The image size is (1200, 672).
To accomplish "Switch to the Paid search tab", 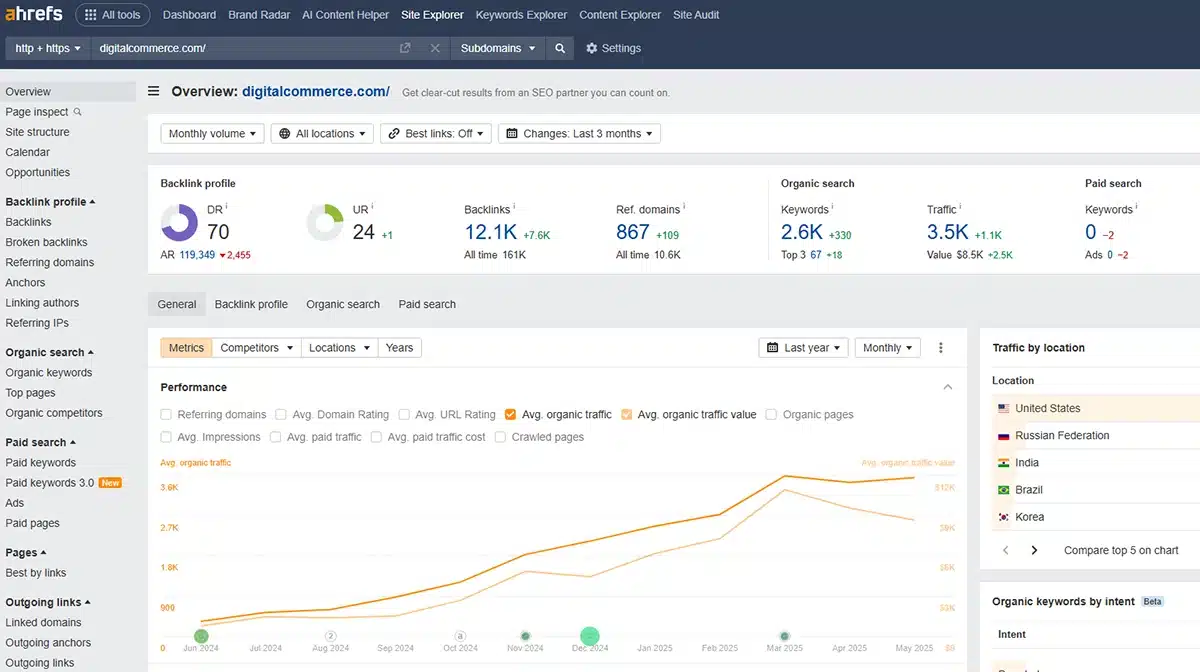I will pos(427,304).
